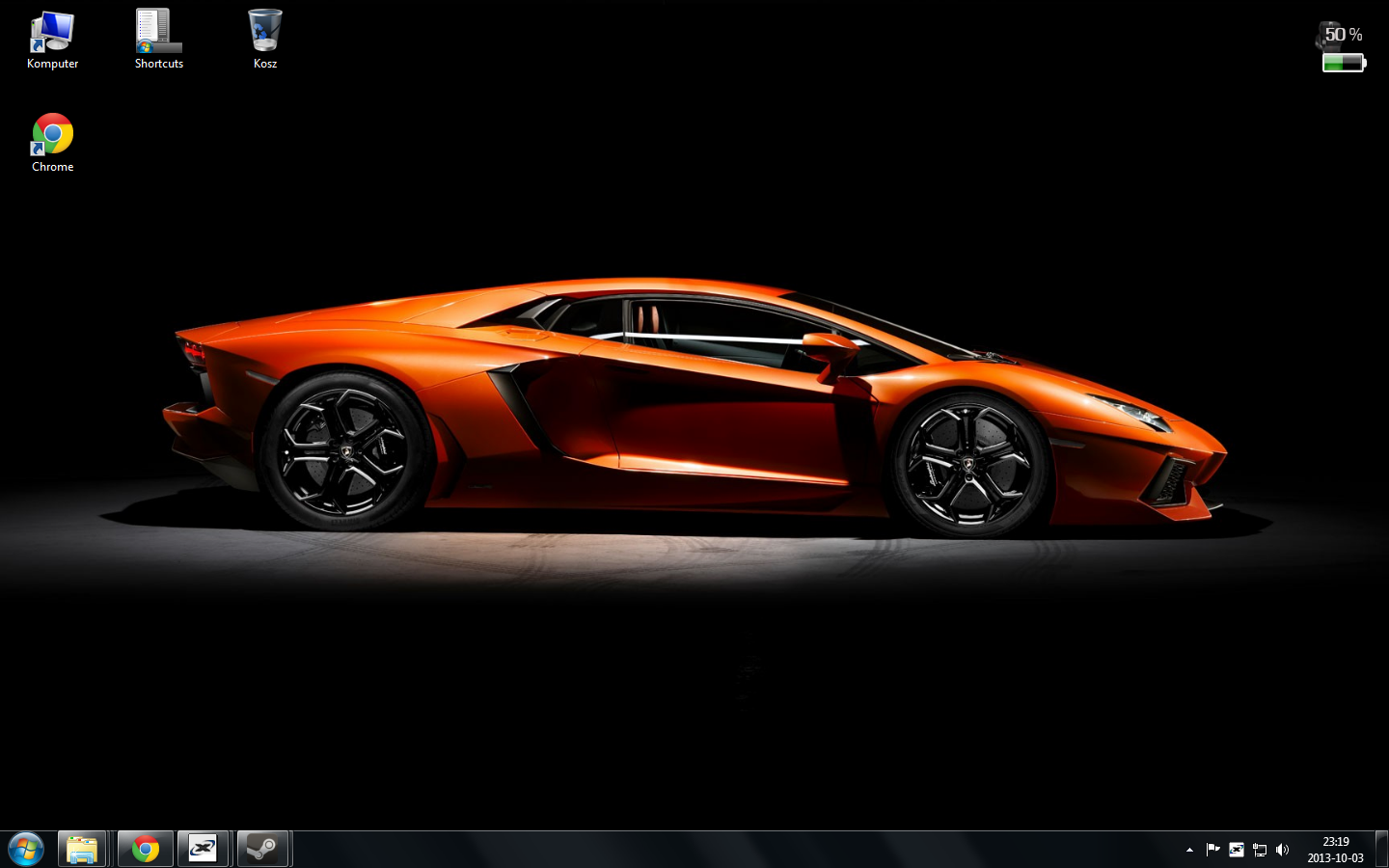Screen dimensions: 1389x868
Task: Open the Kosz recycle bin icon
Action: (265, 40)
